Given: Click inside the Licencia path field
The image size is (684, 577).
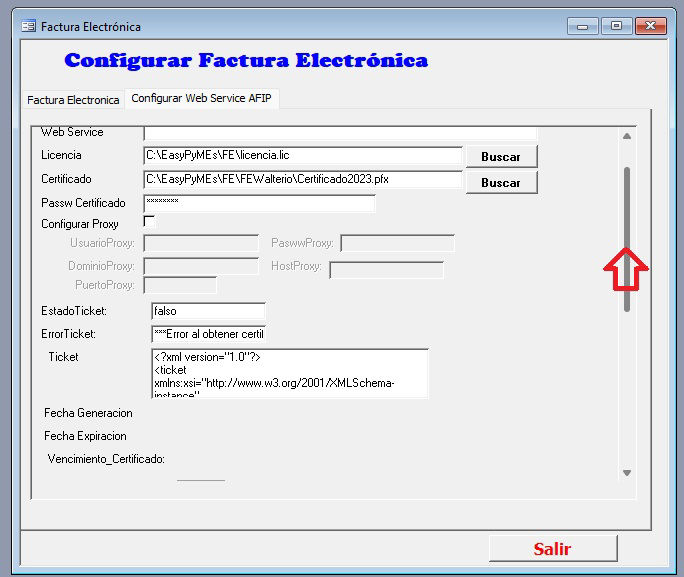Looking at the screenshot, I should pos(302,156).
